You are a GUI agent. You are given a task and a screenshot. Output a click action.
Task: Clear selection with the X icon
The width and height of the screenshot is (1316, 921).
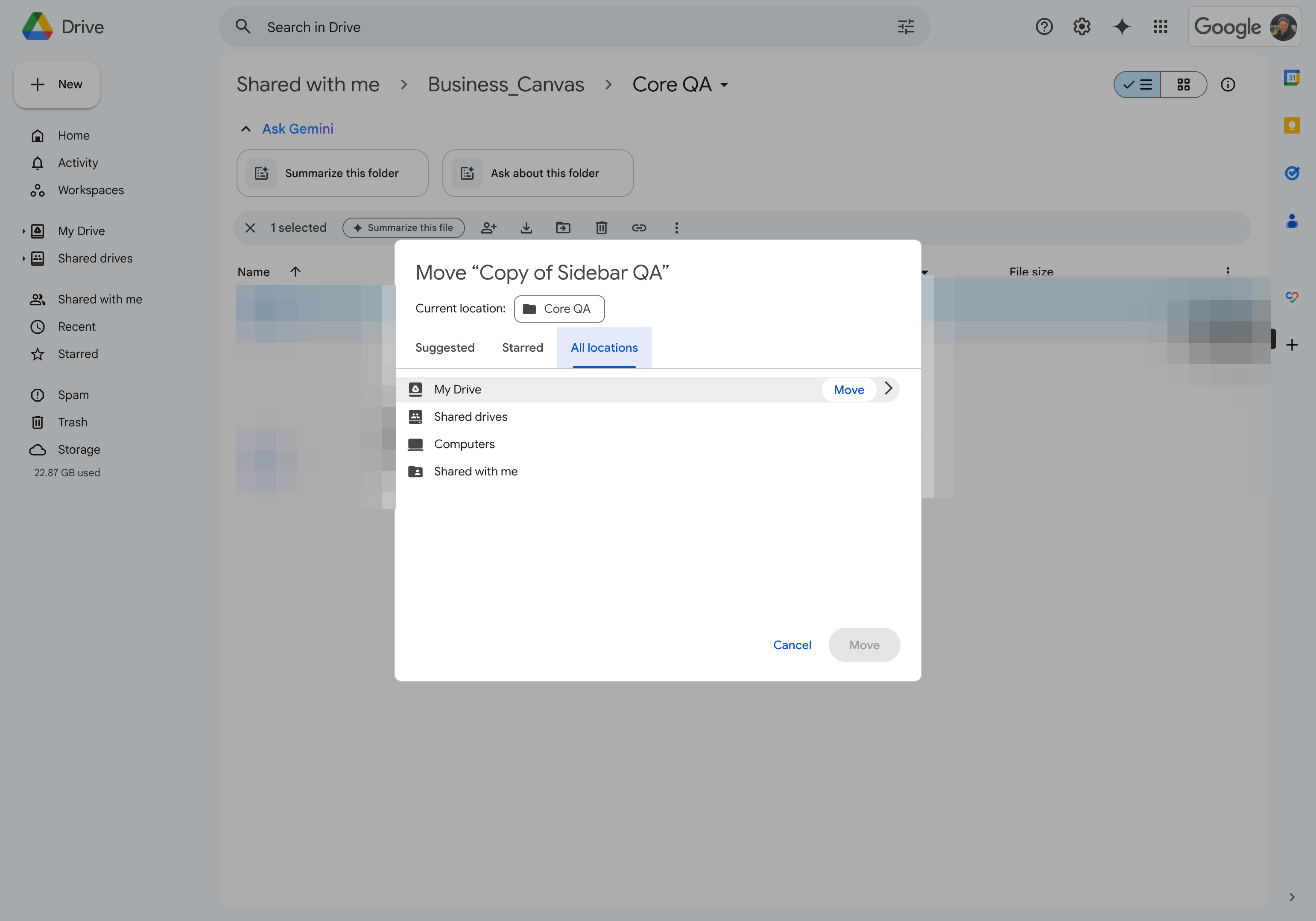click(250, 228)
